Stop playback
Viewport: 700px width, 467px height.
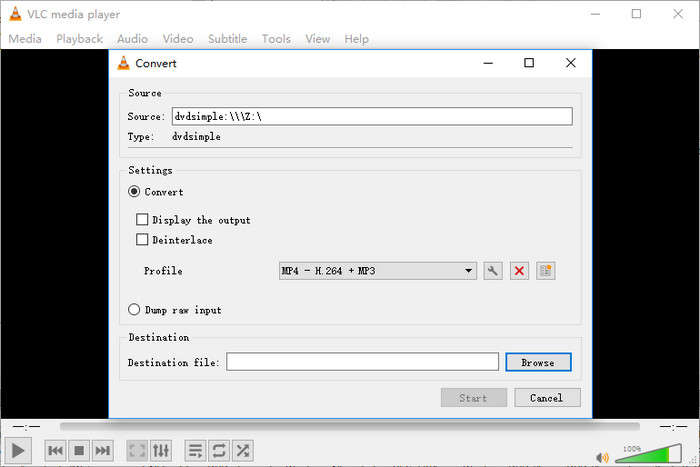79,450
